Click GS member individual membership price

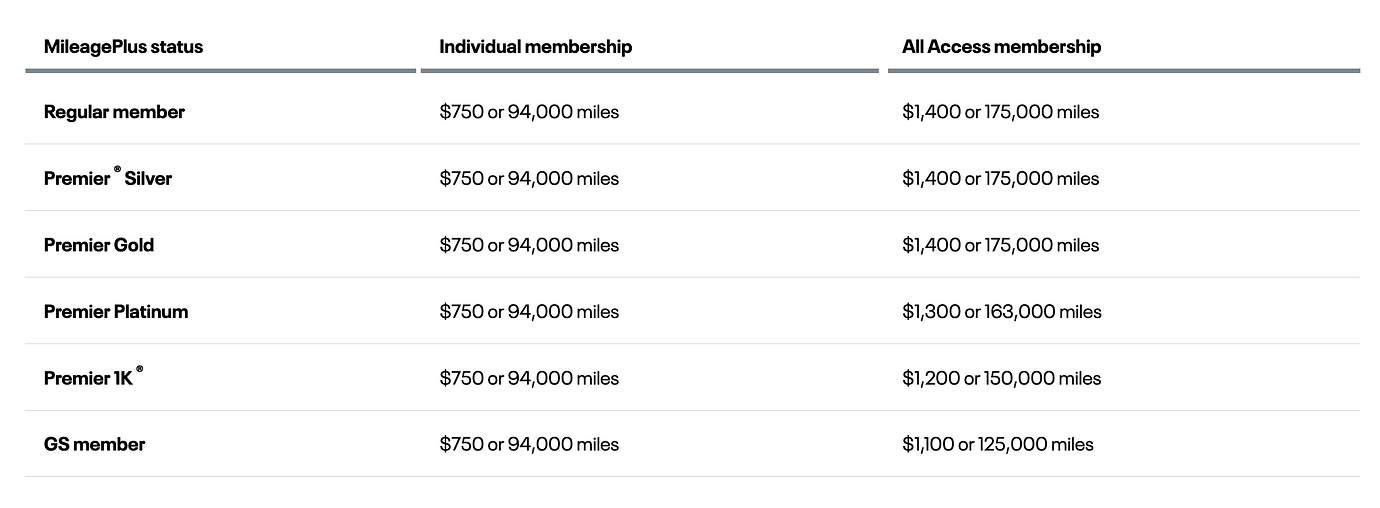(529, 444)
